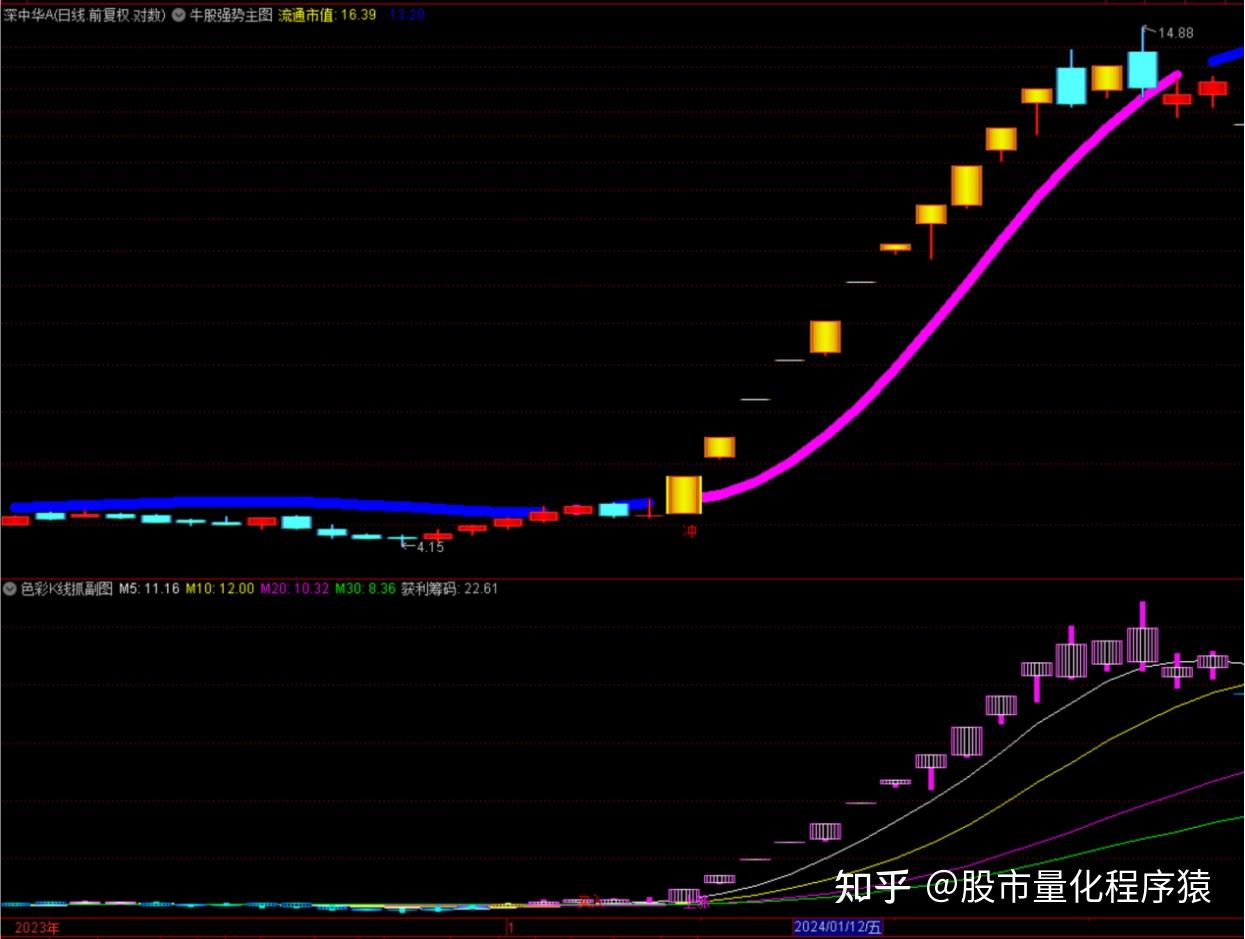Click the 4.15 low price label
1245x939 pixels.
pyautogui.click(x=430, y=547)
